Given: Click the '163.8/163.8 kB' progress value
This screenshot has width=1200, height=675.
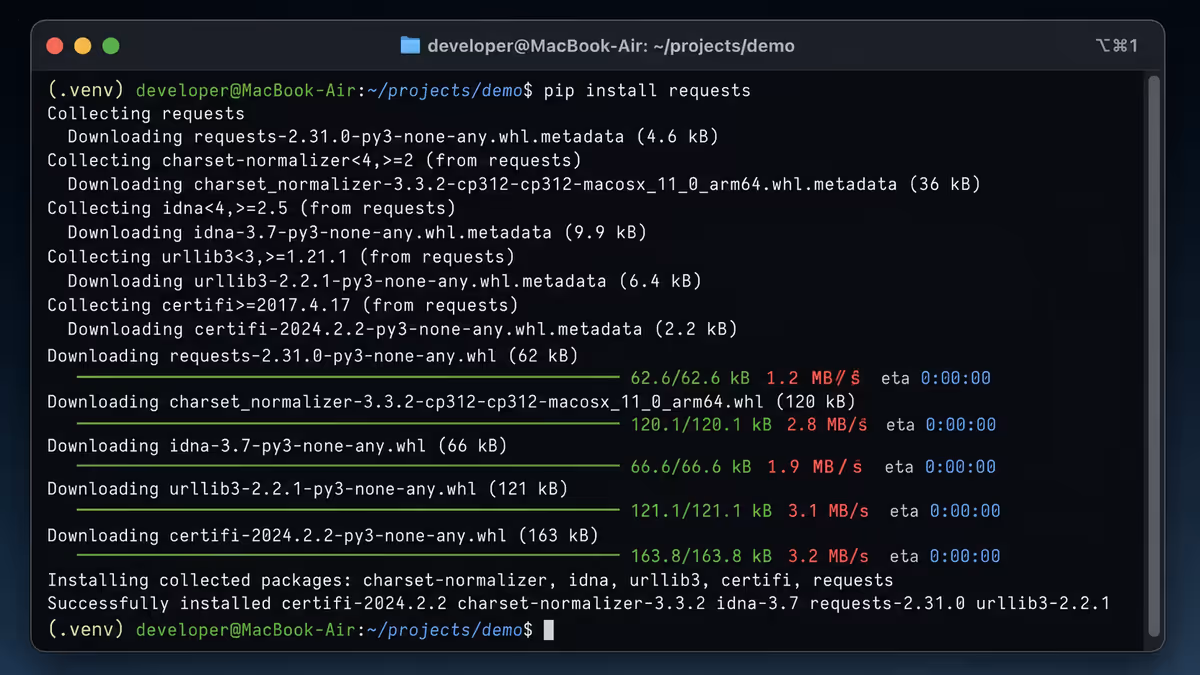Looking at the screenshot, I should tap(701, 556).
